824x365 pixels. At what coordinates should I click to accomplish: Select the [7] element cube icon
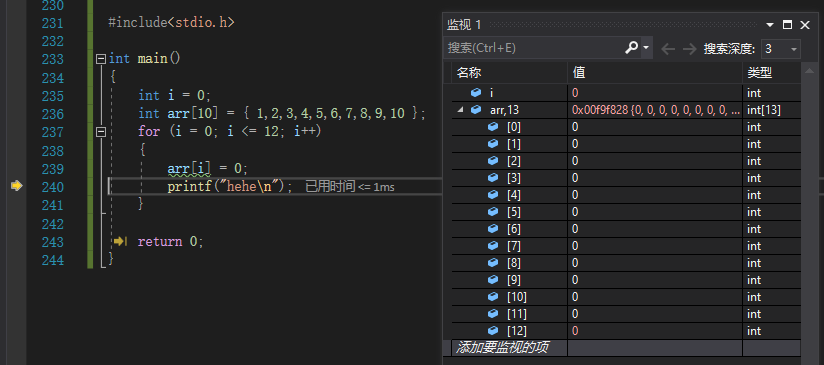[x=493, y=246]
